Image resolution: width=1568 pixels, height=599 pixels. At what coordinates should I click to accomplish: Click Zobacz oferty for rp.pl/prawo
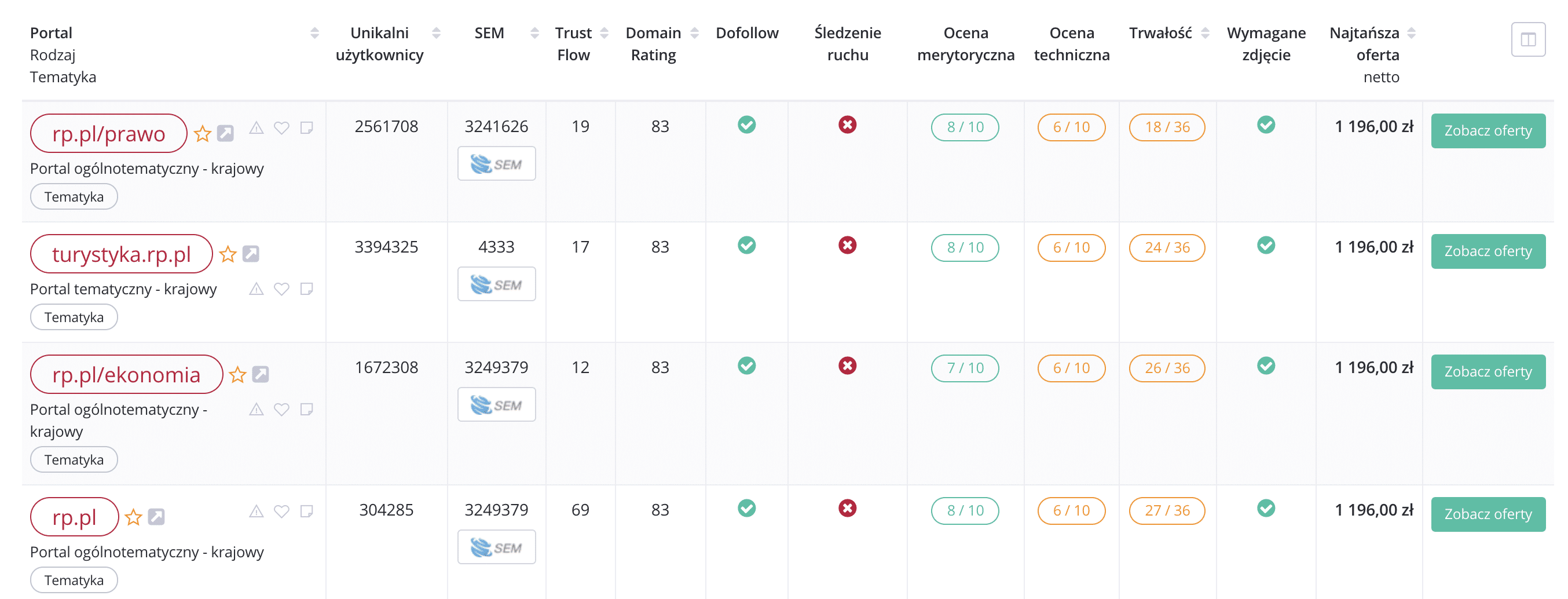click(x=1487, y=131)
